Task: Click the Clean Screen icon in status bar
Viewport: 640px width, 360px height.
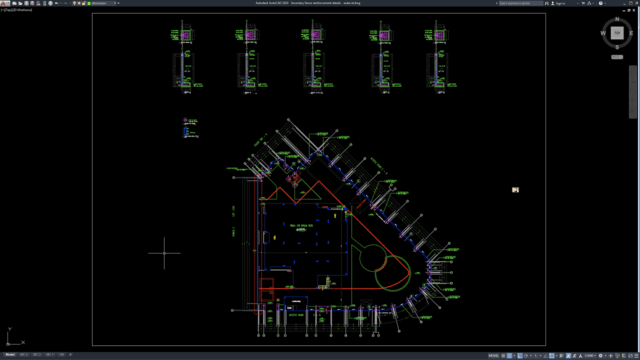Action: pos(630,356)
